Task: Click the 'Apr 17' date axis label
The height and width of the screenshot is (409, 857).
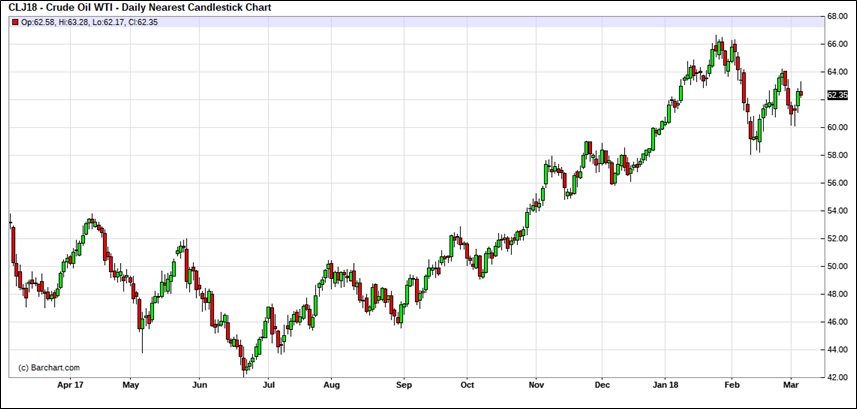Action: point(71,385)
